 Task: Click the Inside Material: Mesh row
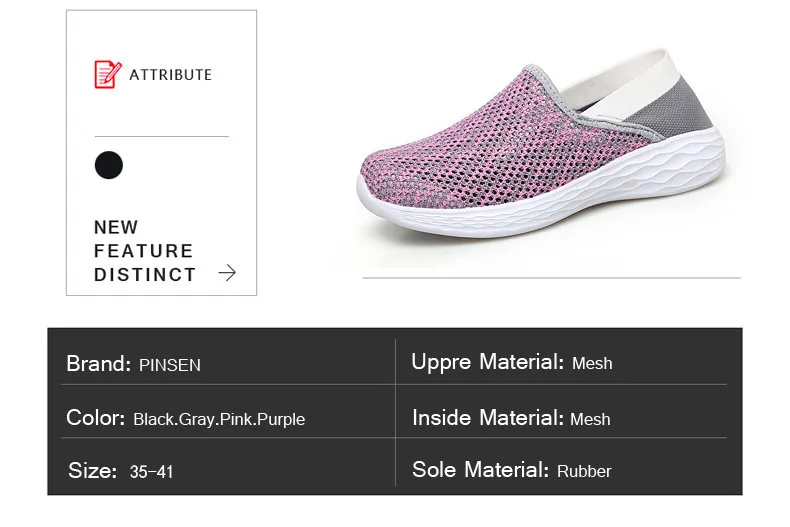point(561,418)
